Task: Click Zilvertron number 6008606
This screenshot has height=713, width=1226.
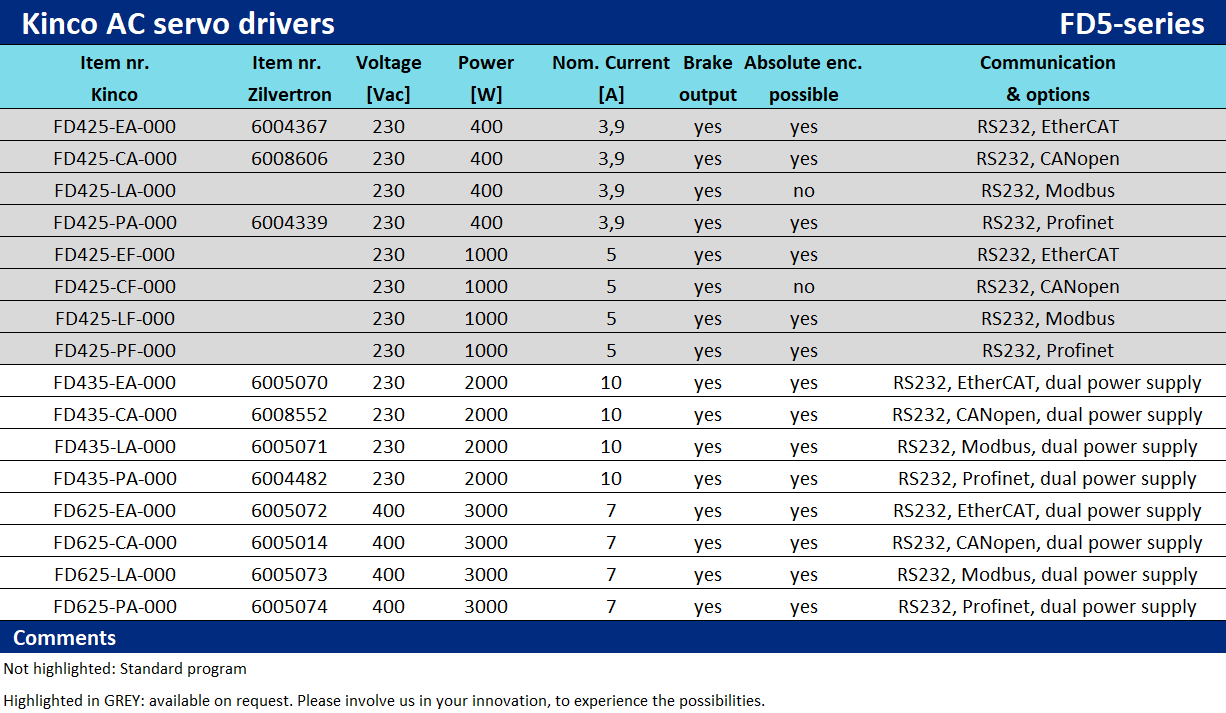Action: pyautogui.click(x=289, y=159)
